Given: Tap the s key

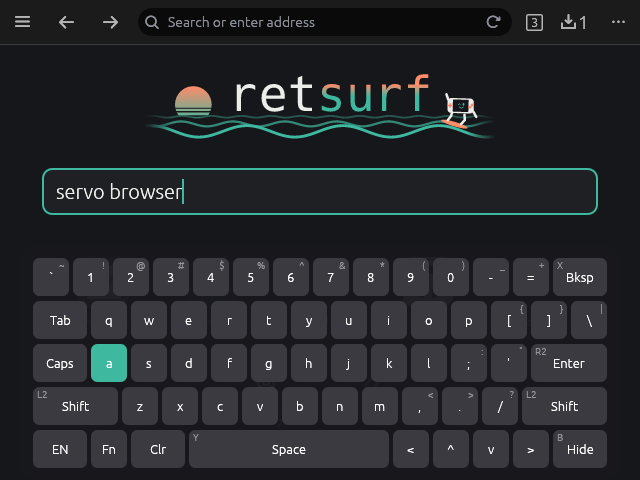Looking at the screenshot, I should [x=149, y=363].
